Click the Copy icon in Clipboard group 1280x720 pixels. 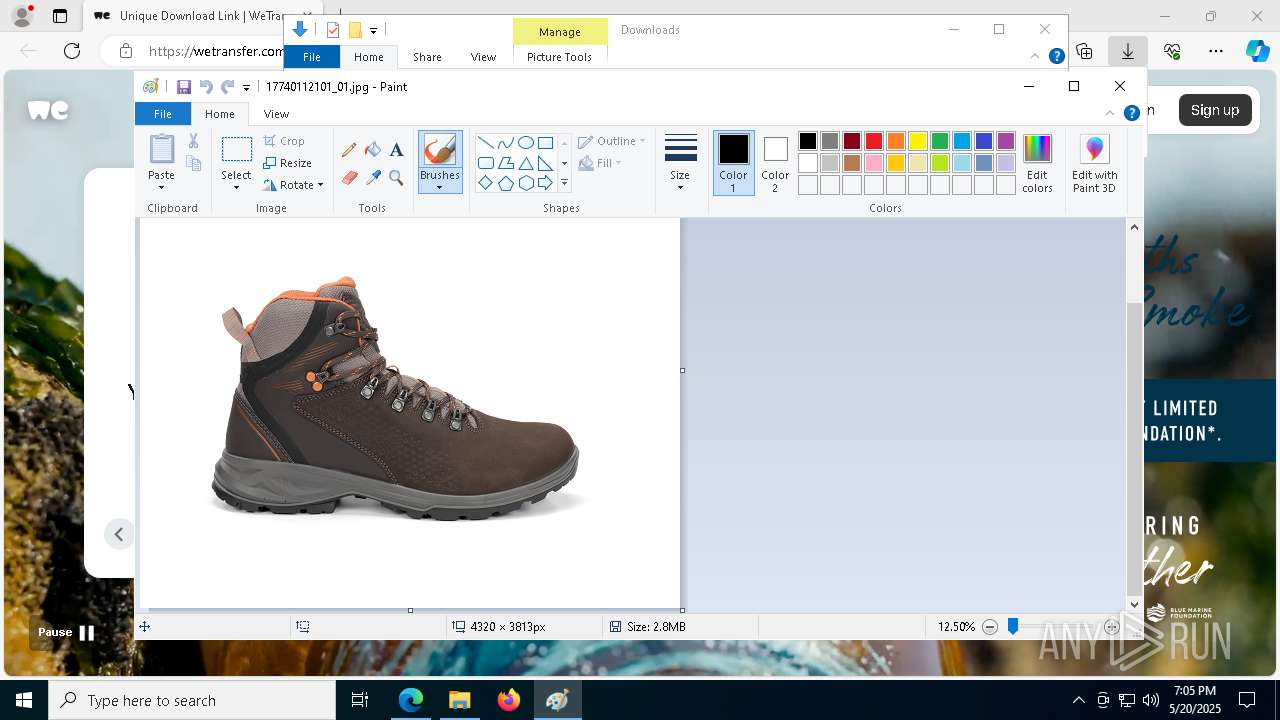pos(193,163)
